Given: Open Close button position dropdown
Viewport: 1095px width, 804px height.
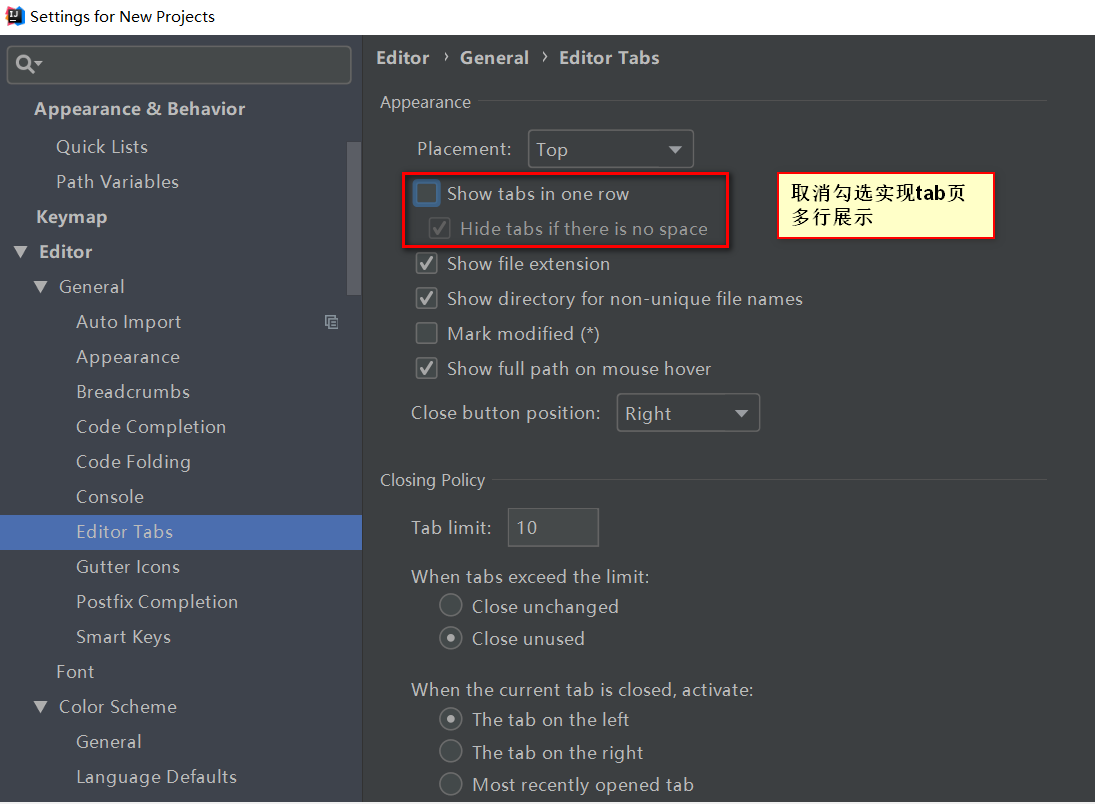Looking at the screenshot, I should (688, 413).
